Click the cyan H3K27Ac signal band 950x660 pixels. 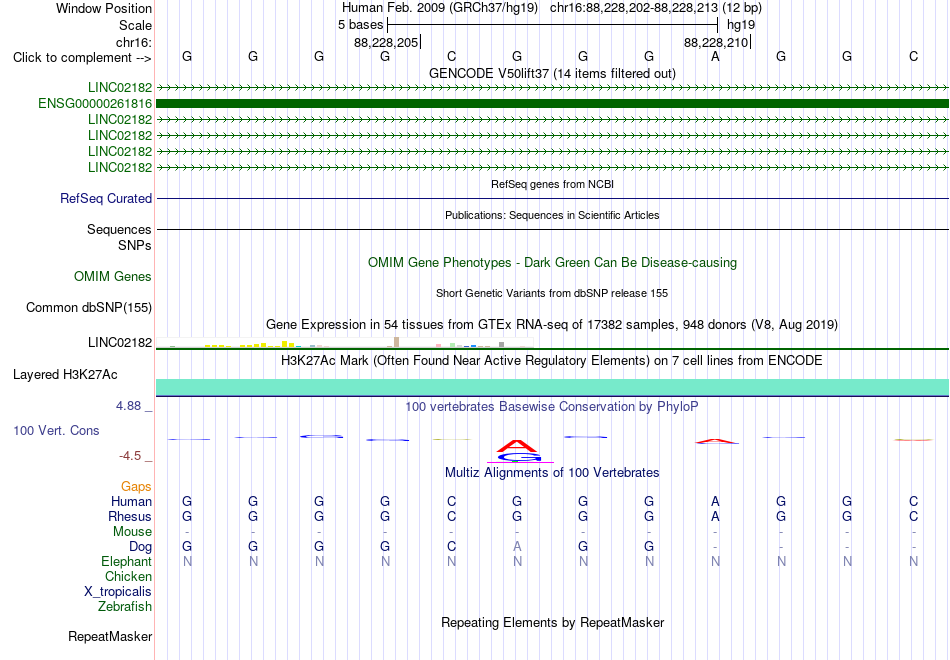click(x=553, y=387)
